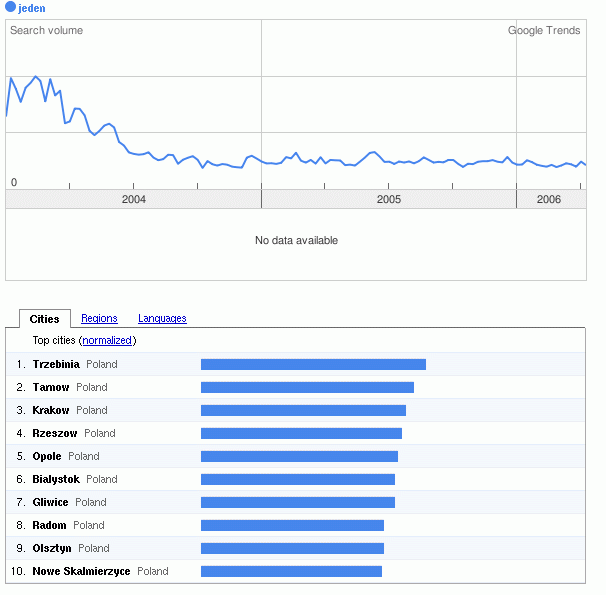Image resolution: width=606 pixels, height=595 pixels.
Task: Select Trzebinia in the cities list
Action: [x=56, y=364]
